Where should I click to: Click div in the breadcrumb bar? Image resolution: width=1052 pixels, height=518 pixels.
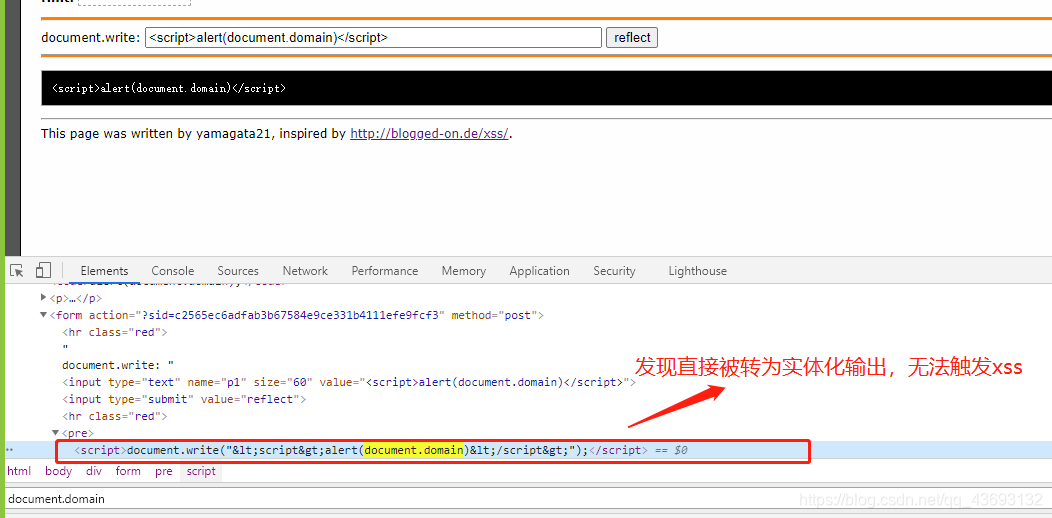tap(94, 471)
